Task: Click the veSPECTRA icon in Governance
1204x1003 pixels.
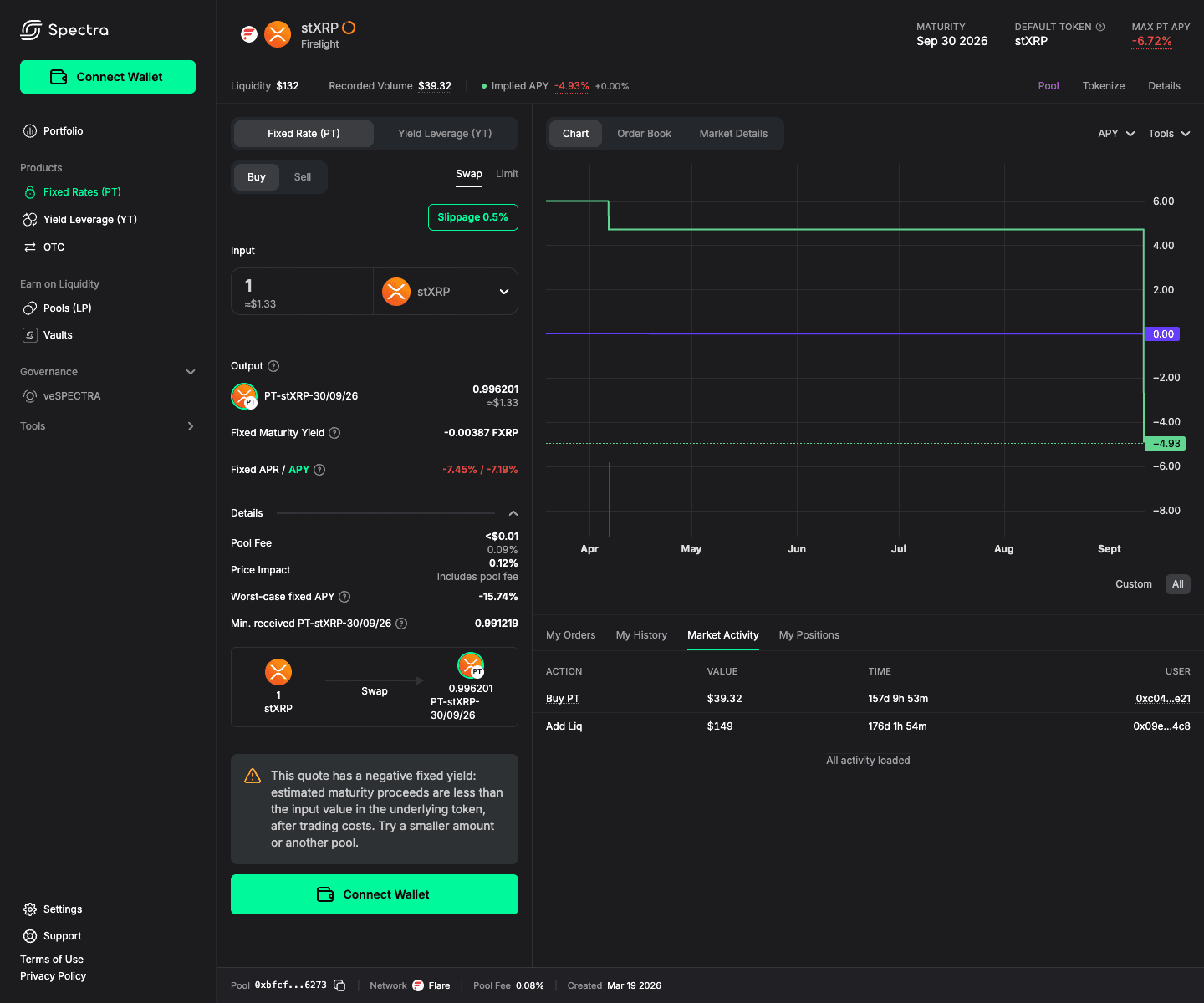Action: tap(30, 396)
